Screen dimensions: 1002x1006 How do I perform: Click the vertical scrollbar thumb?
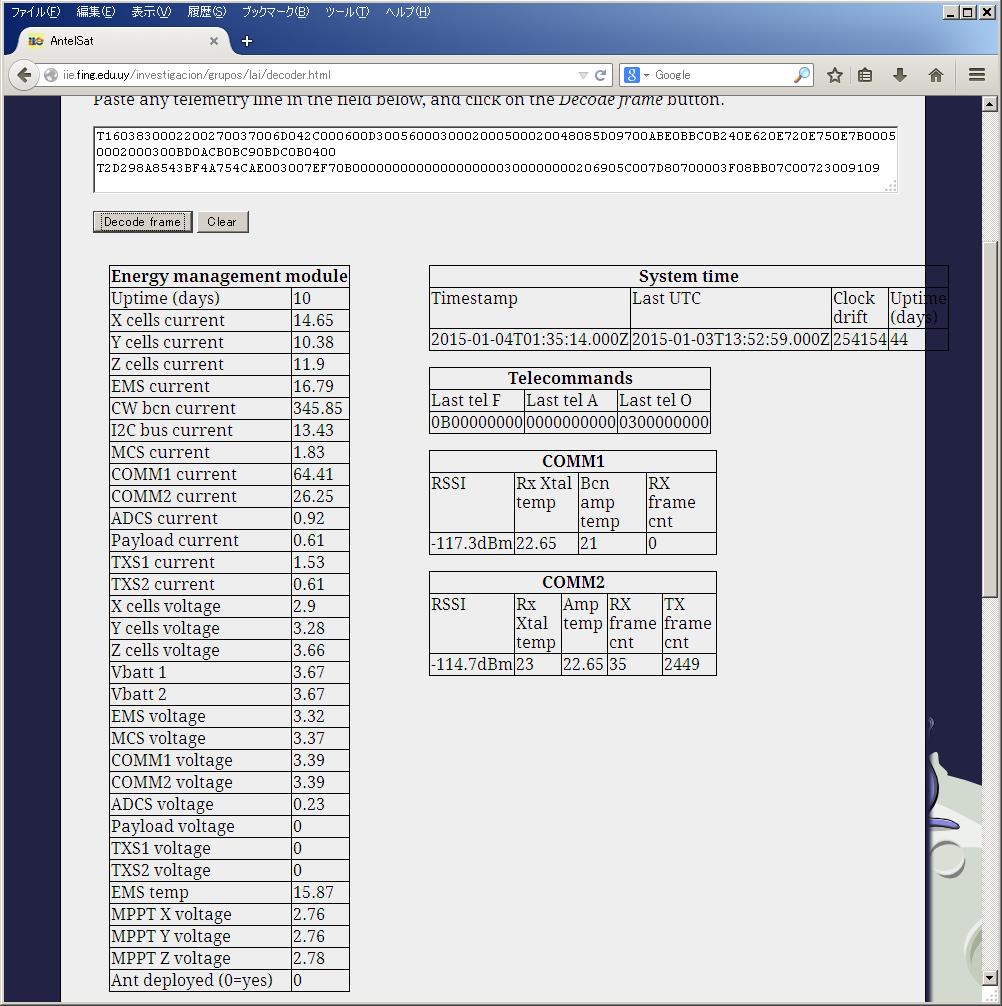tap(990, 418)
